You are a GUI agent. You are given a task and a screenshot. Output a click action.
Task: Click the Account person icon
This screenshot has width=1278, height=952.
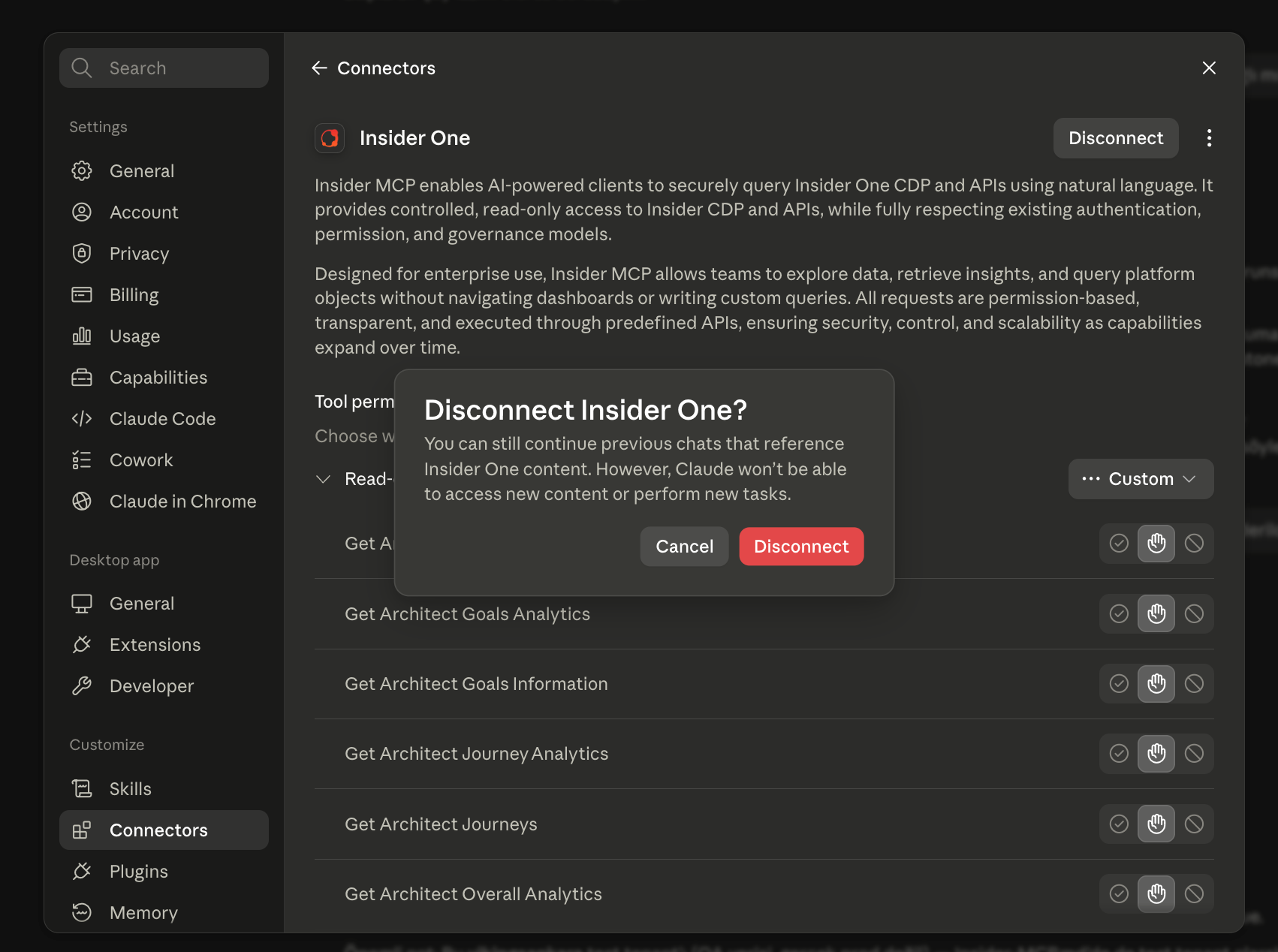coord(82,212)
